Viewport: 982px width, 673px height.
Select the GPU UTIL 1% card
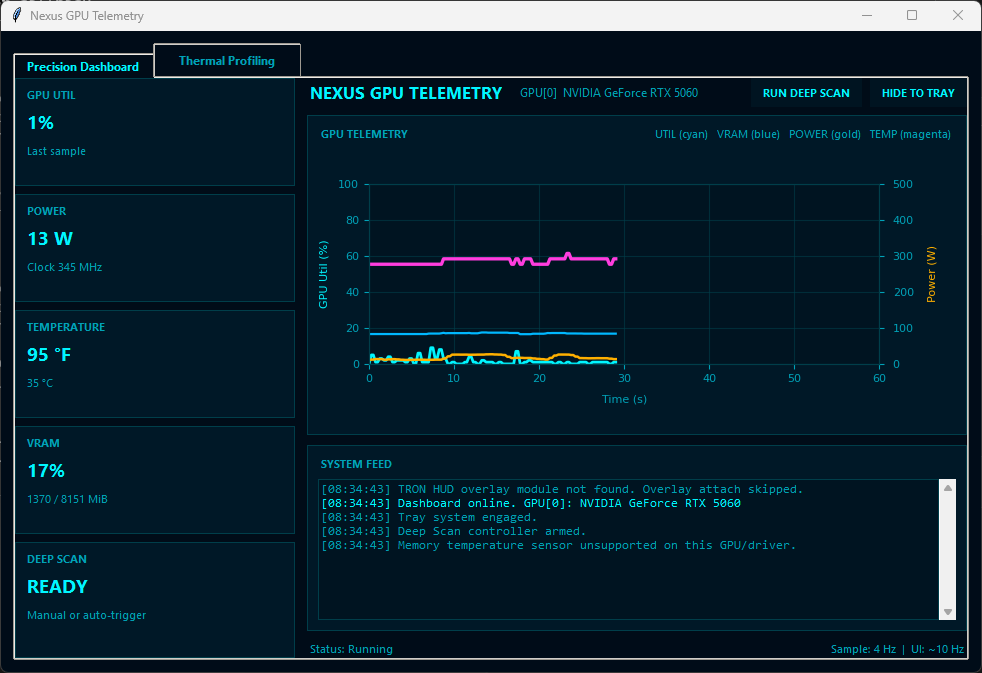(154, 132)
